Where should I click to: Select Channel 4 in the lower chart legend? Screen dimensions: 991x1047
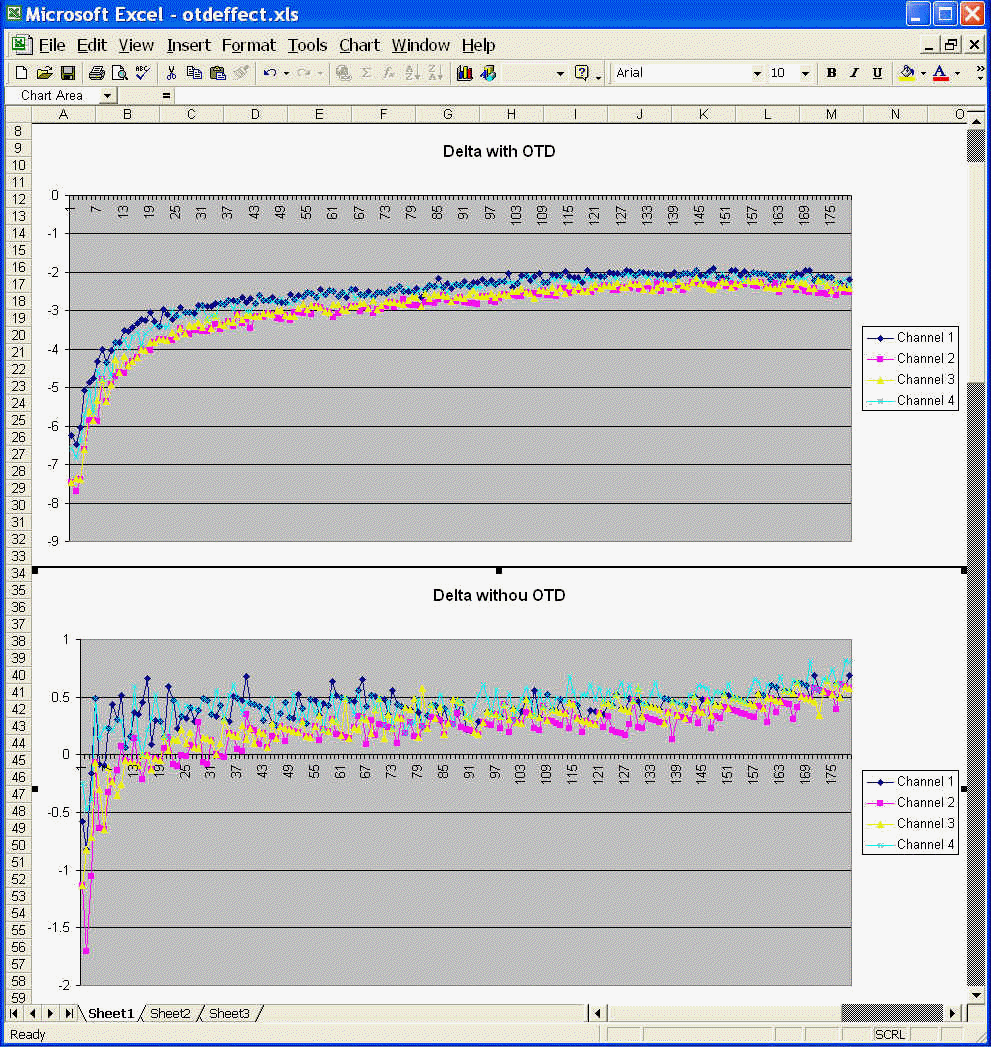[x=910, y=845]
